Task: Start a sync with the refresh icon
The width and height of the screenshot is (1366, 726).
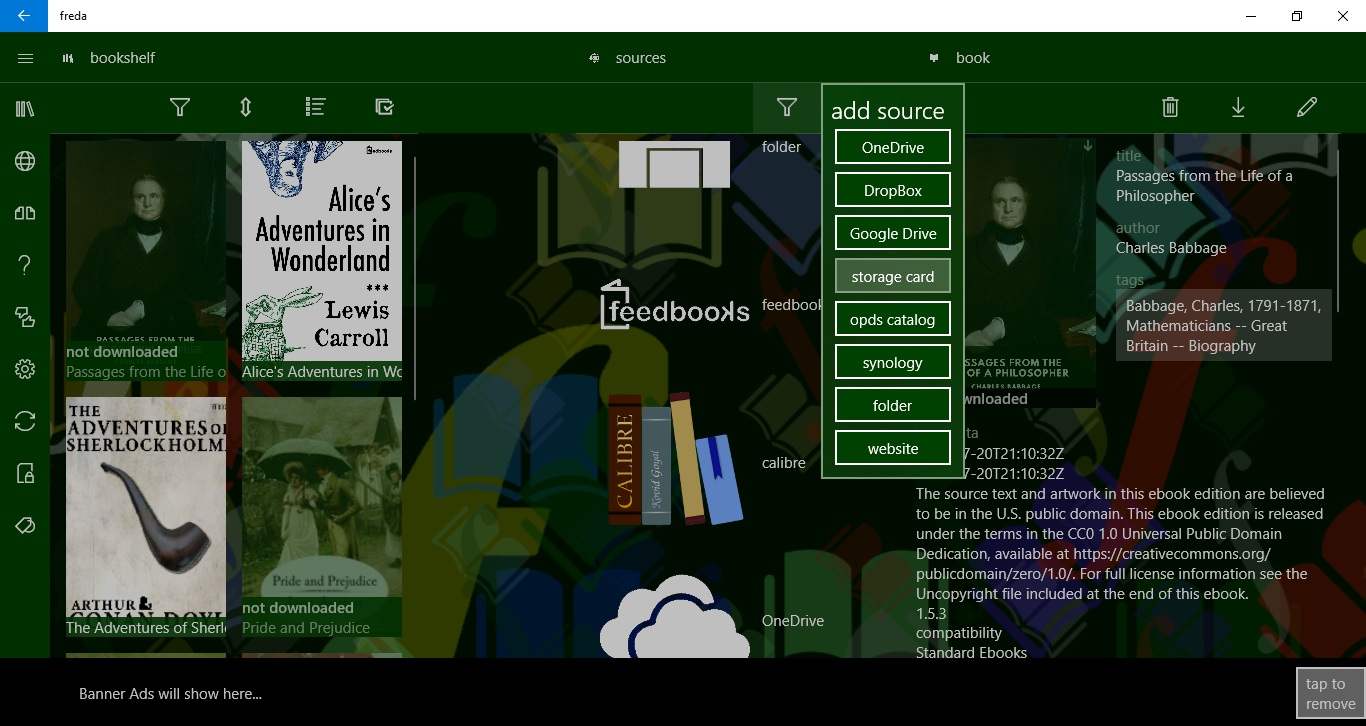Action: (25, 421)
